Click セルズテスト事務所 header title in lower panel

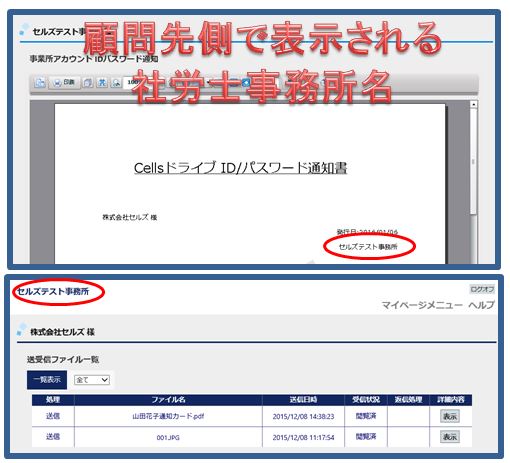53,292
